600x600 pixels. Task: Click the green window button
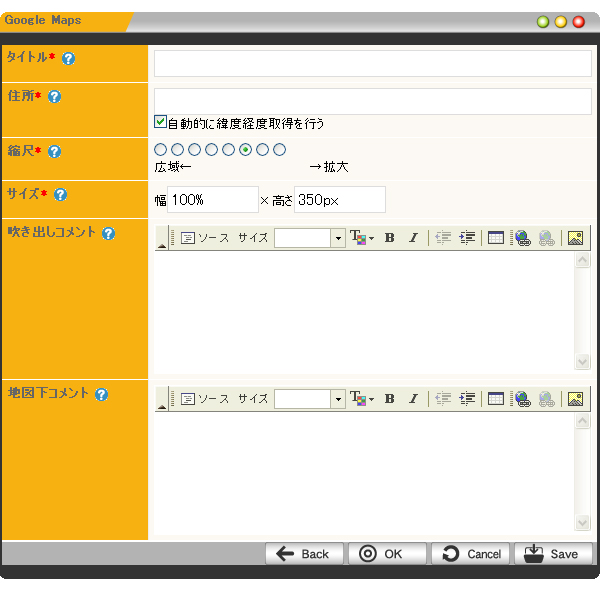click(x=543, y=22)
